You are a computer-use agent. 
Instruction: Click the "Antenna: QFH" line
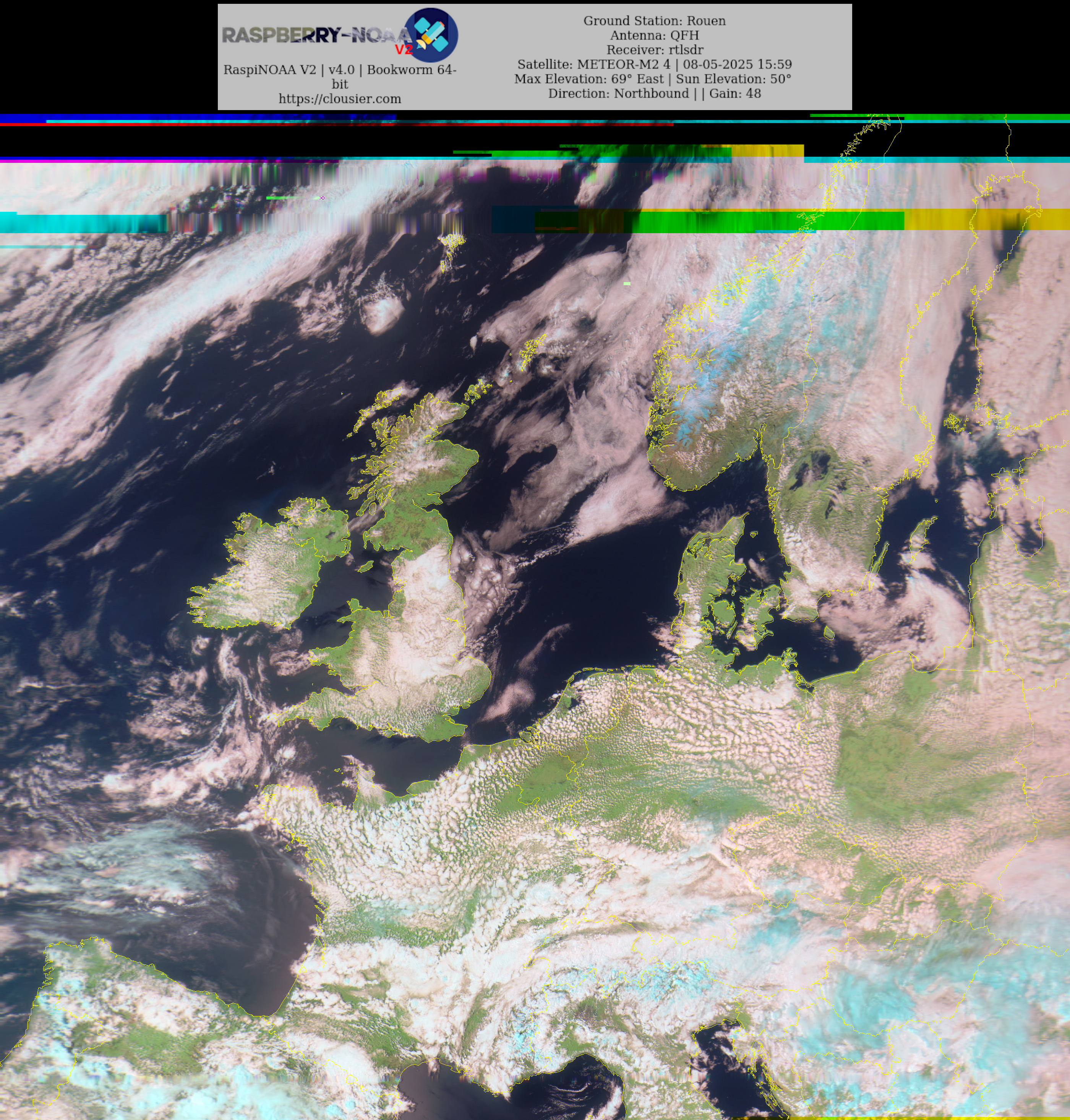(x=654, y=36)
